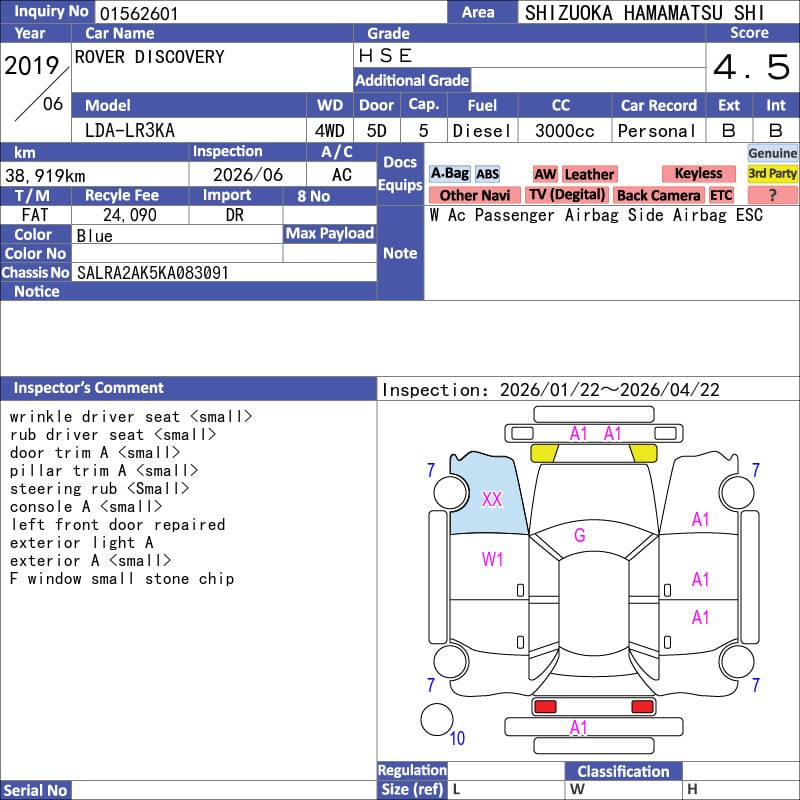
Task: Click the Classification header label
Action: [x=623, y=771]
